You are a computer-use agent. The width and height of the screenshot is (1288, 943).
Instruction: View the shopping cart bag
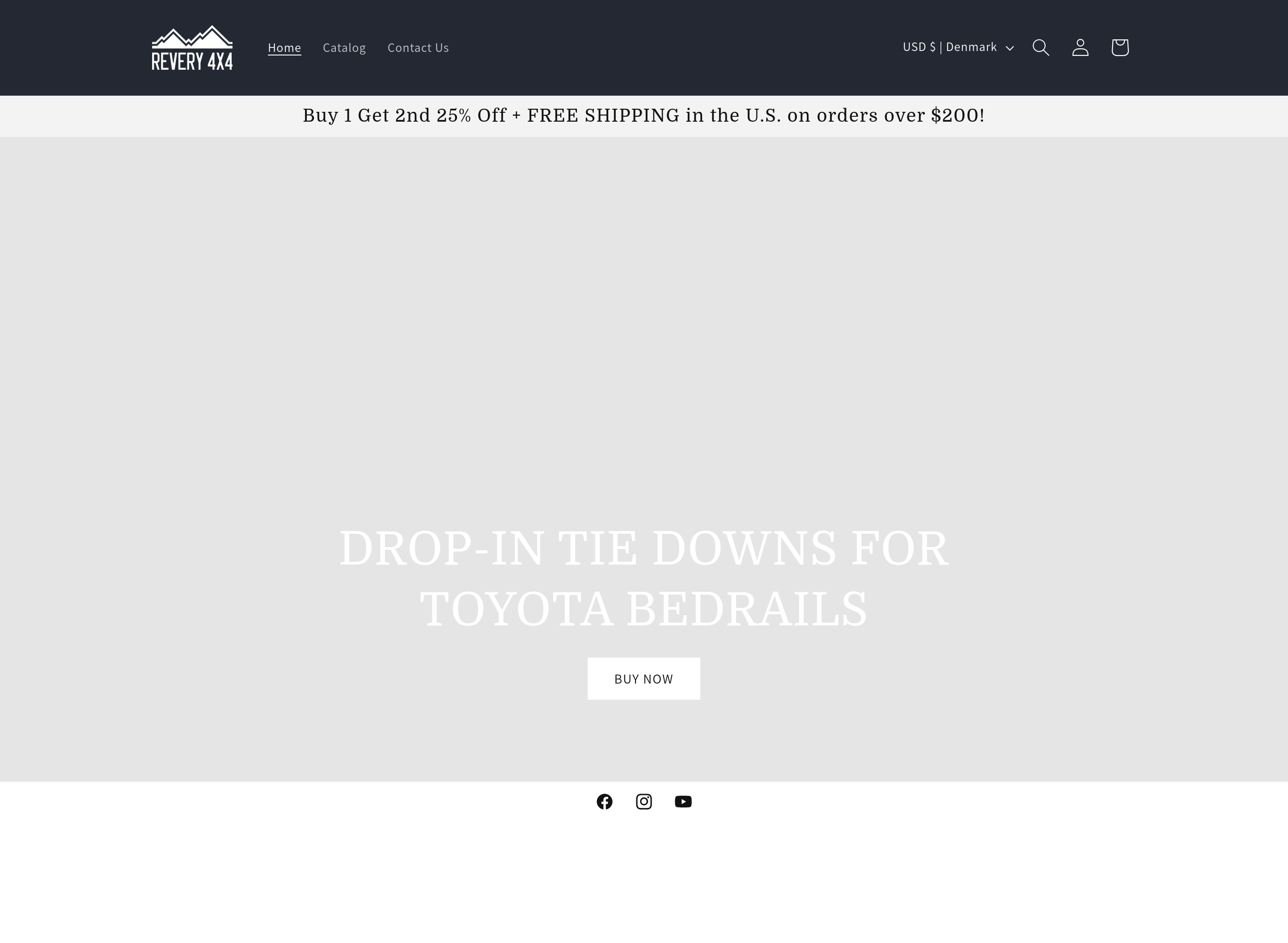click(1119, 47)
